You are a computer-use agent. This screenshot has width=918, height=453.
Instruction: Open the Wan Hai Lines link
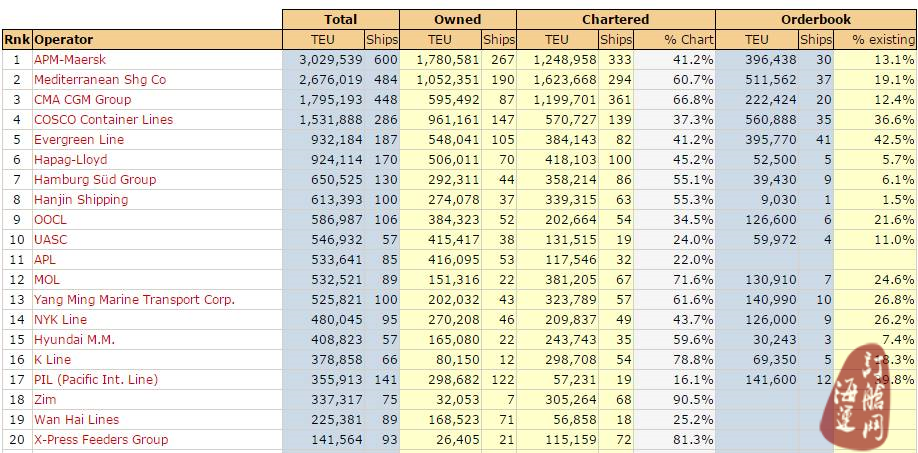[x=76, y=419]
